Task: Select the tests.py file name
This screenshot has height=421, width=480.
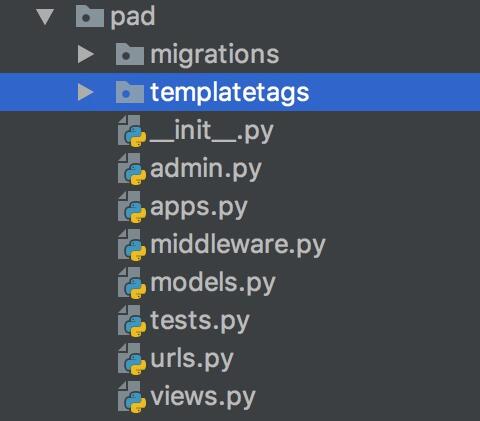Action: tap(200, 321)
